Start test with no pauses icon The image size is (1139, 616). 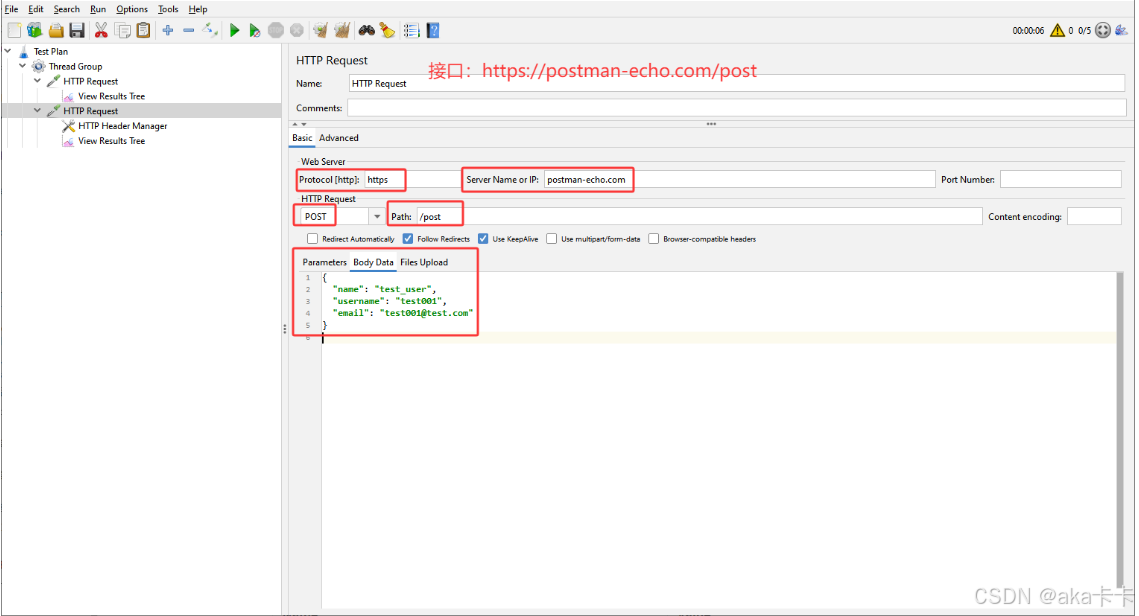pos(254,31)
